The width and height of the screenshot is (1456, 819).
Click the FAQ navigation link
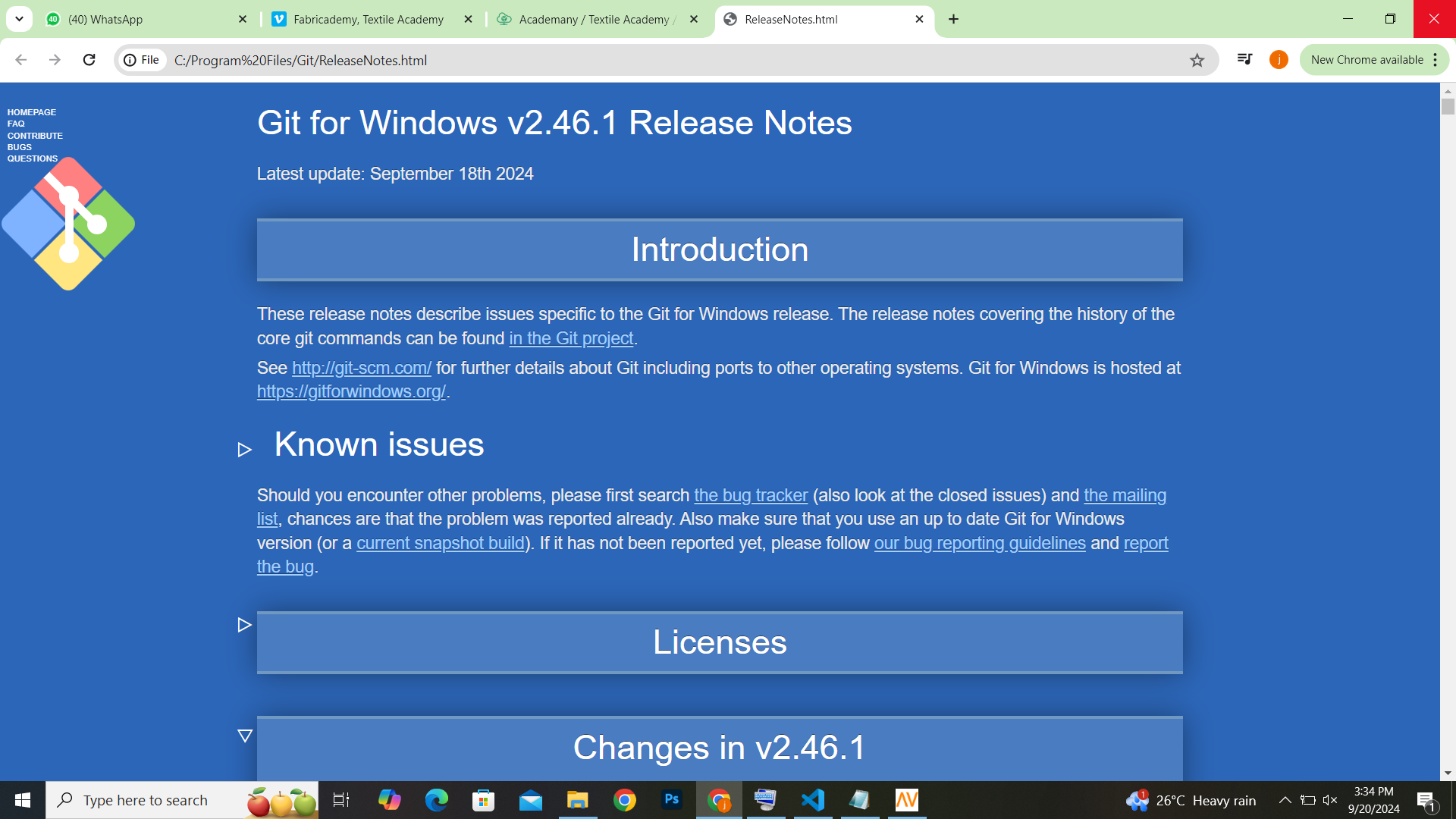click(x=16, y=123)
